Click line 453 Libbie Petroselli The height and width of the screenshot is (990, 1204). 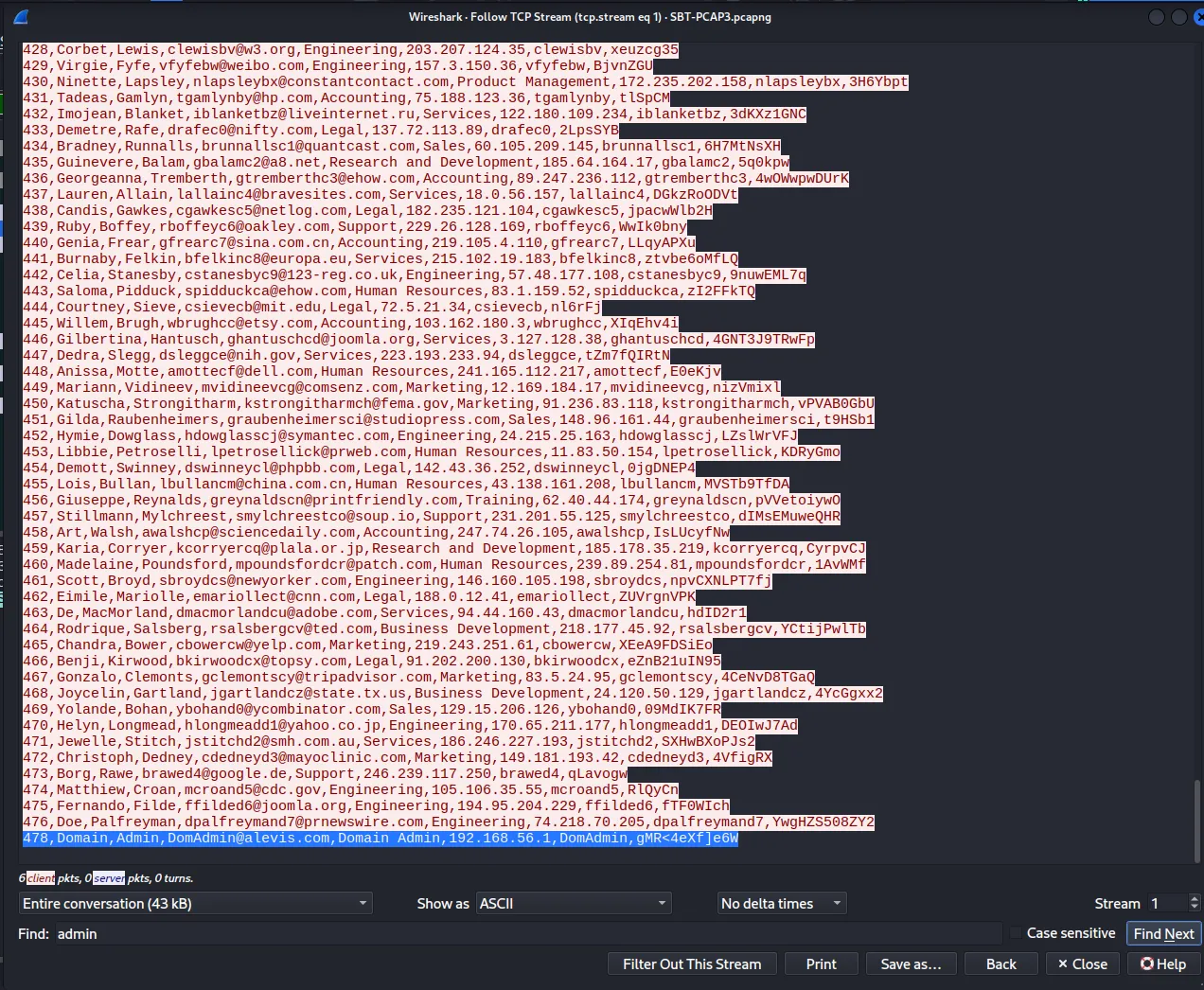[431, 451]
